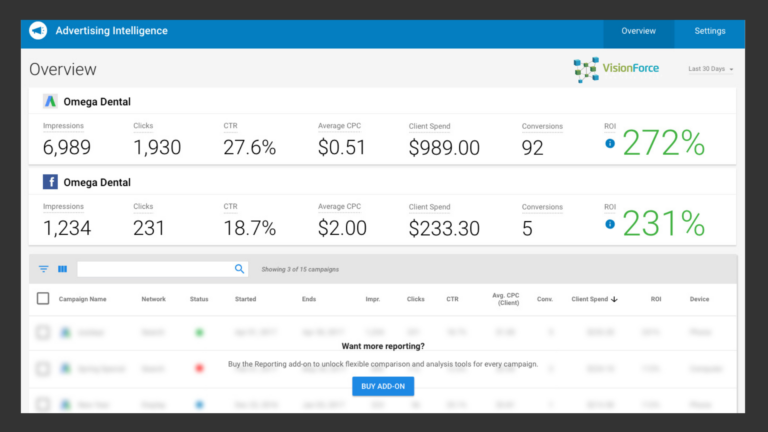Click the Google AdWords icon beside Omega Dental
This screenshot has width=768, height=432.
[50, 101]
